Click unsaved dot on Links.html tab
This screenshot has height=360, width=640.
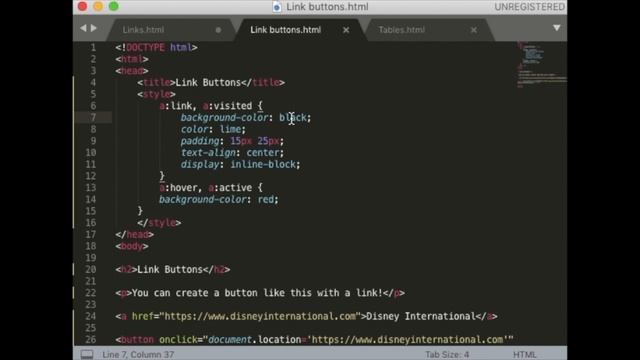tap(218, 30)
